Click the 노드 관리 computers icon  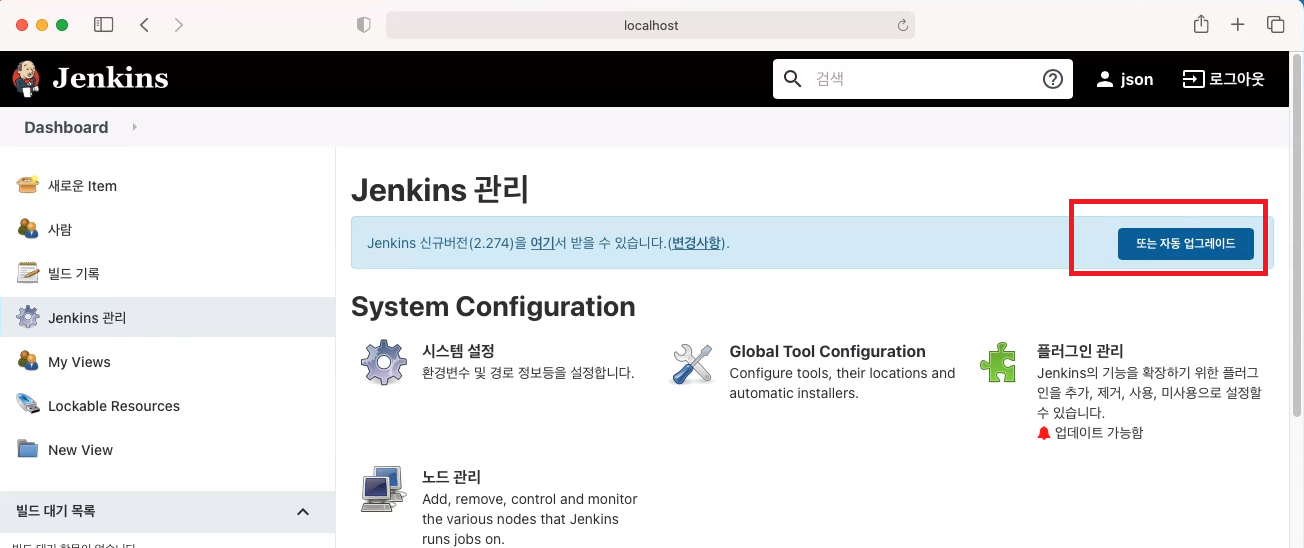(x=383, y=489)
